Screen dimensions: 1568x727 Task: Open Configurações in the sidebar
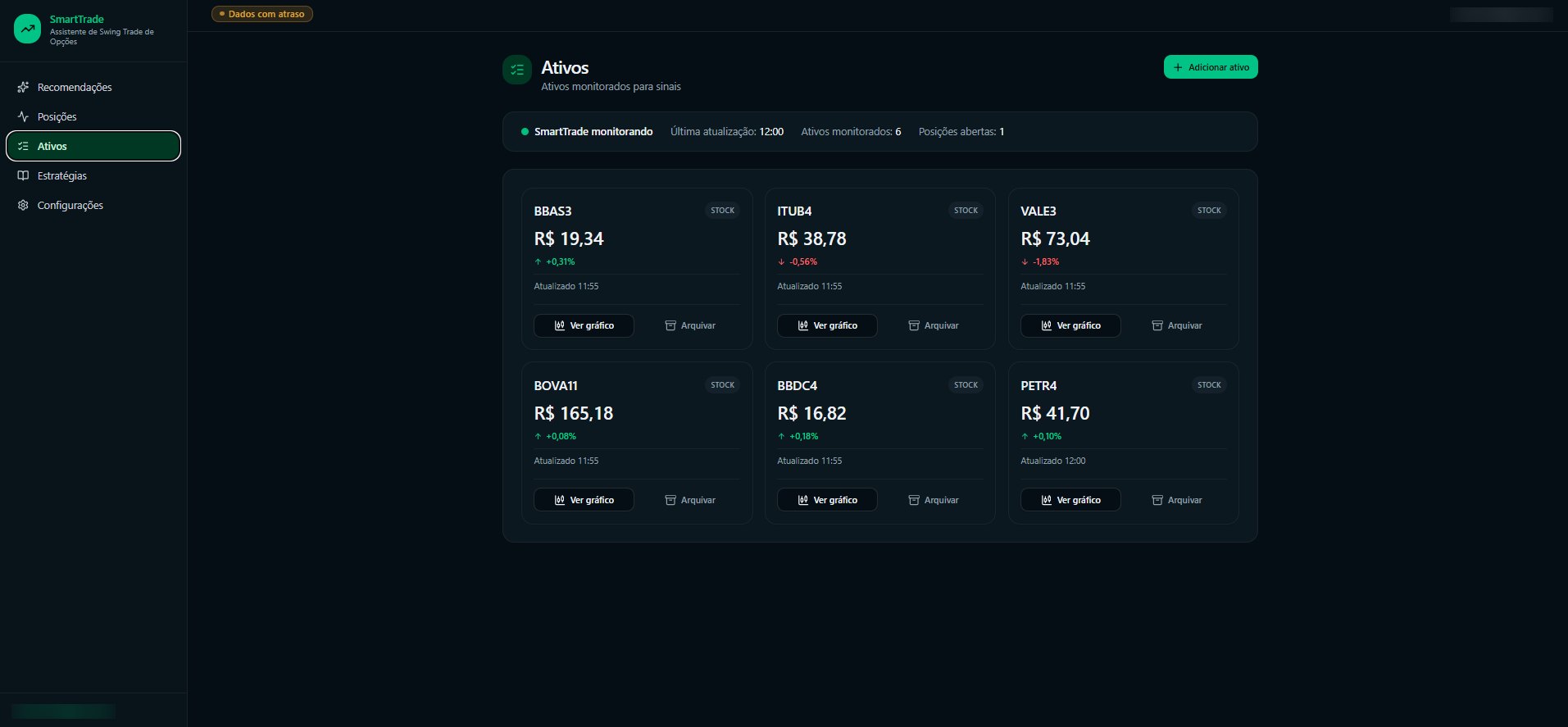click(93, 205)
